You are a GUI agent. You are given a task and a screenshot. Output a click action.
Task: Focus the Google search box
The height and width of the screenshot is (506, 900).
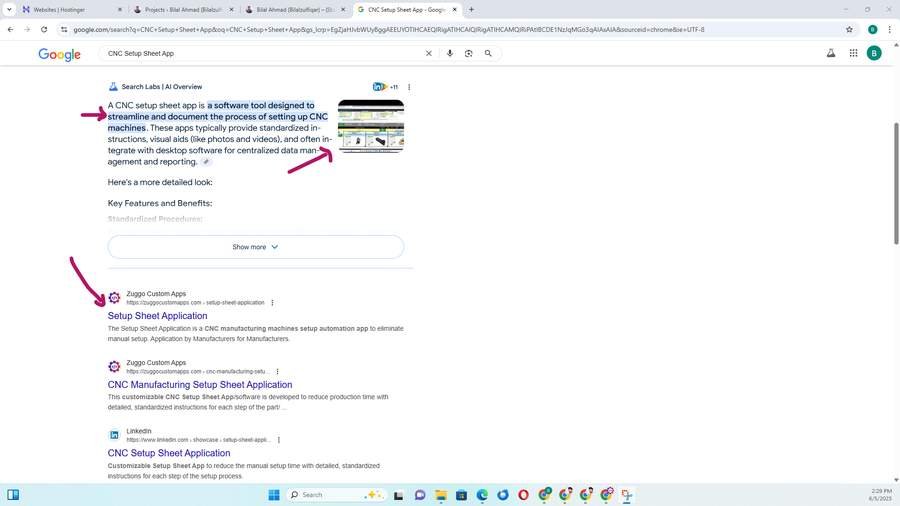[264, 53]
